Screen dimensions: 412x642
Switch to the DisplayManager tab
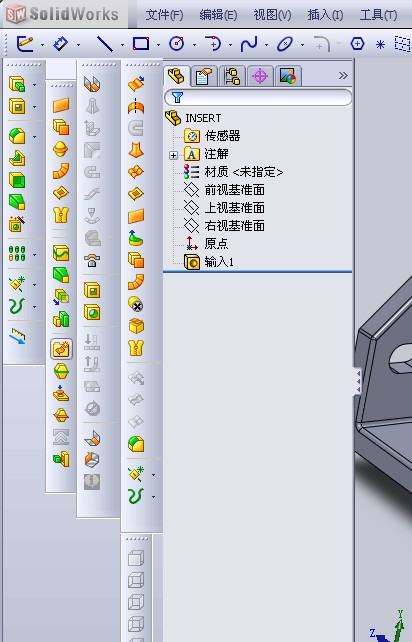[288, 76]
